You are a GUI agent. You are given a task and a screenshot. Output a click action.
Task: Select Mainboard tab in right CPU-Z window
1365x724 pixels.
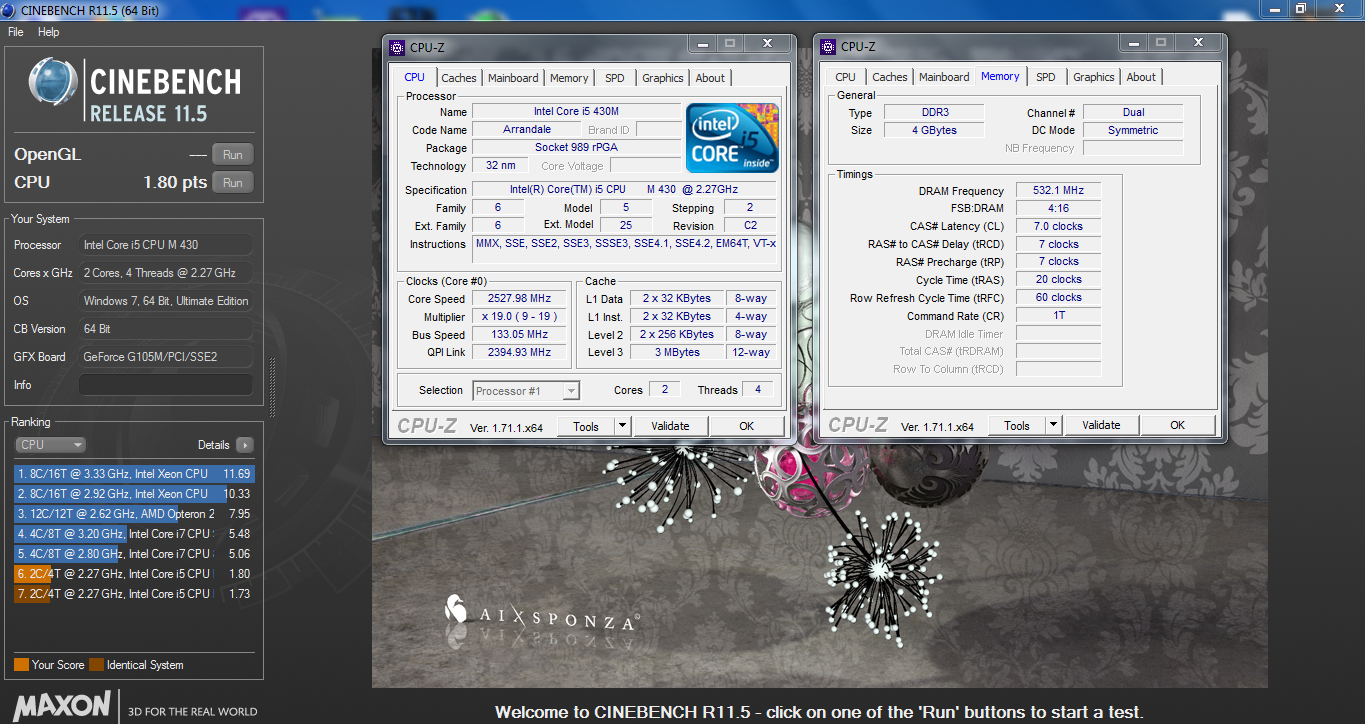[x=944, y=77]
